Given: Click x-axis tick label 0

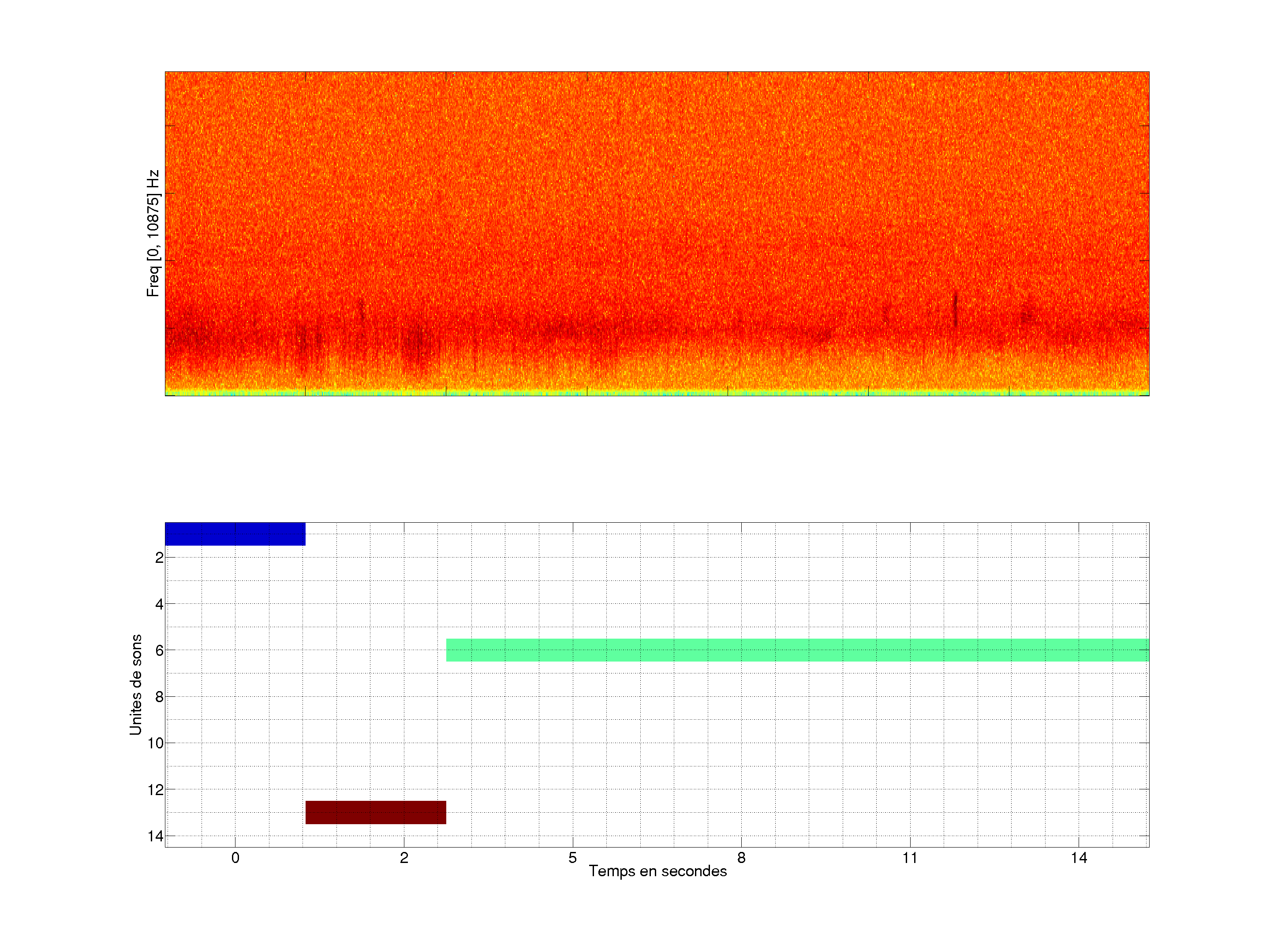Looking at the screenshot, I should [235, 858].
